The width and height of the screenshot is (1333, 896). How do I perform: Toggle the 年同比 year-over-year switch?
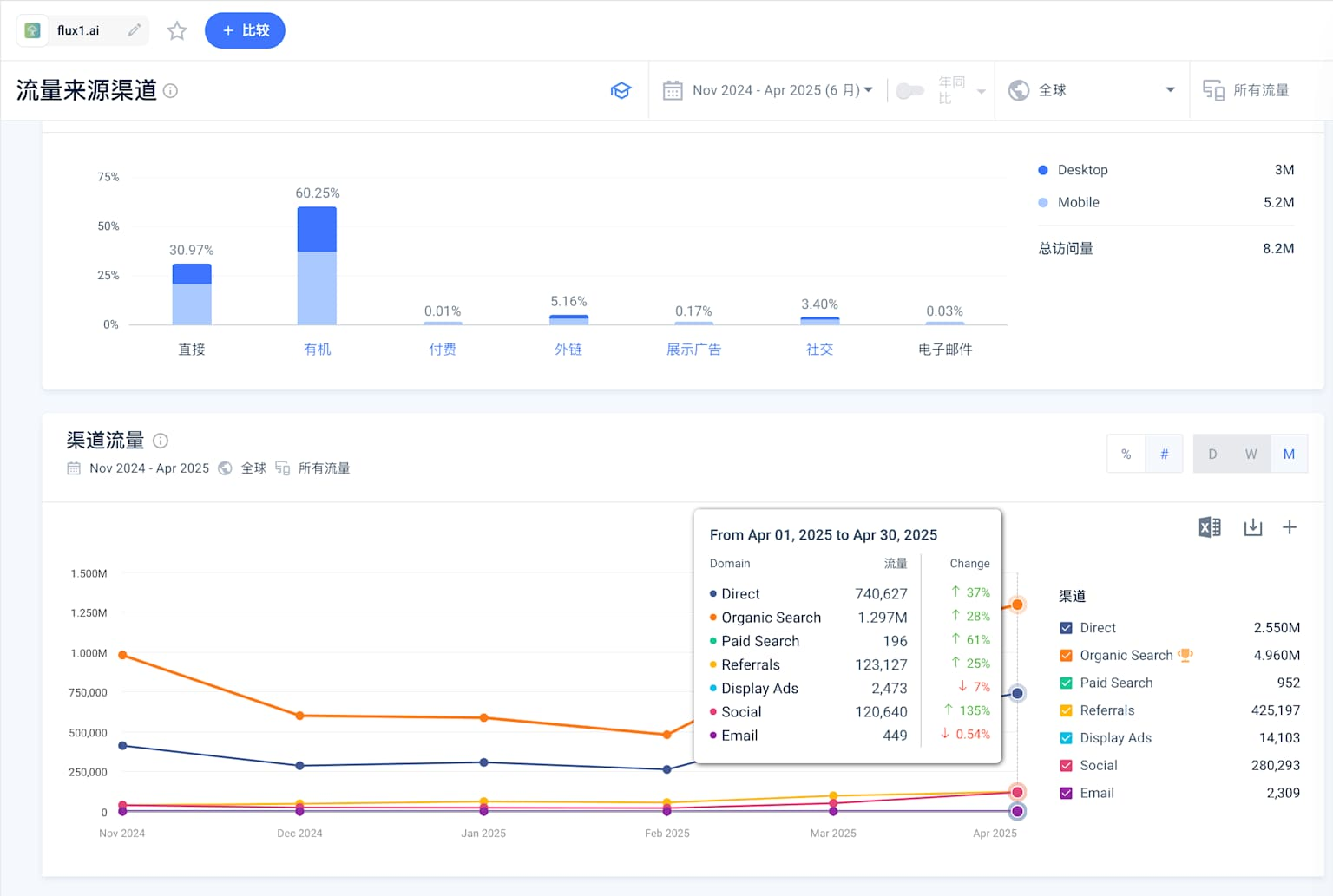909,90
